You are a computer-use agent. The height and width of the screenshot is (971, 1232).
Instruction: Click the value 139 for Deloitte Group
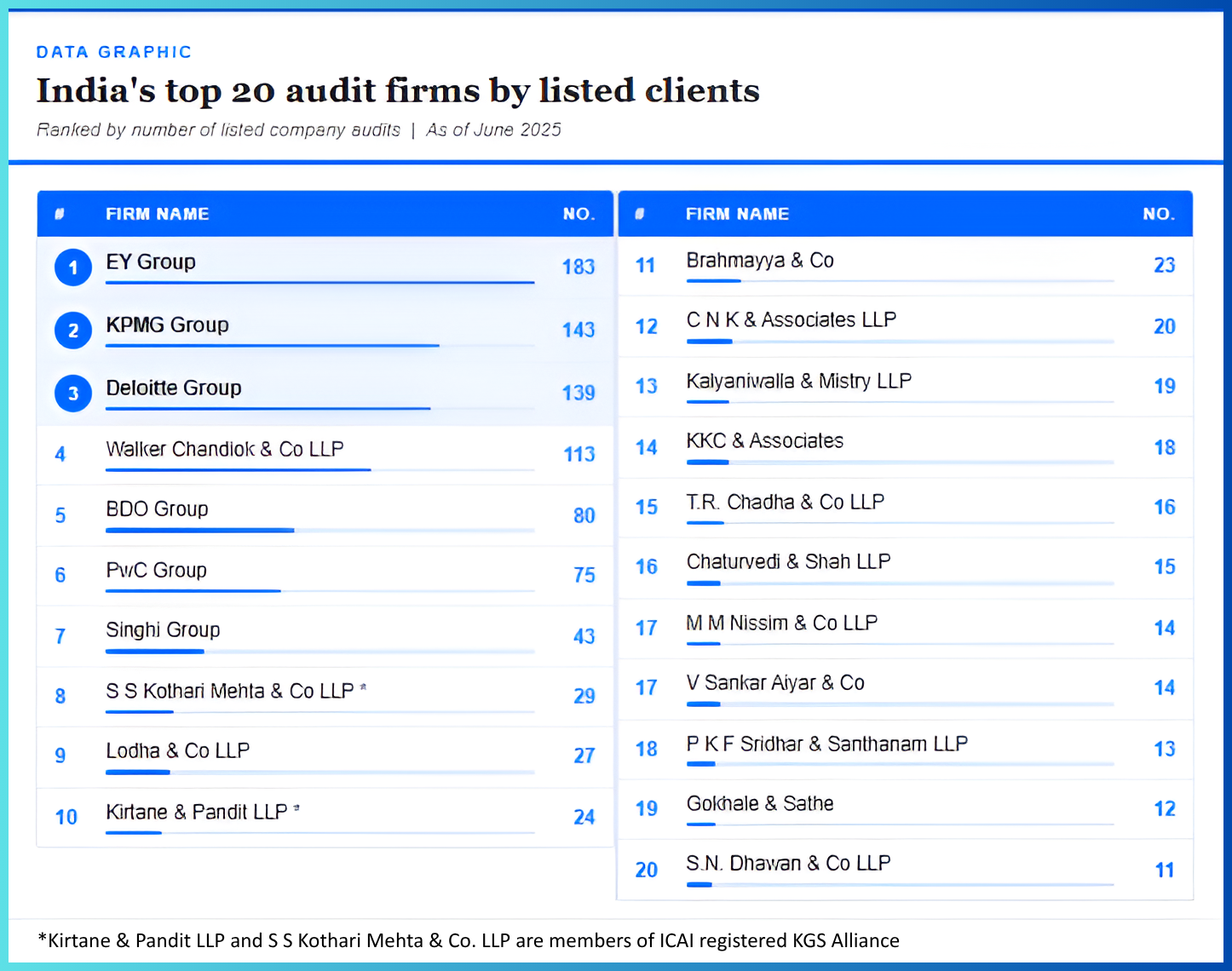[x=579, y=394]
